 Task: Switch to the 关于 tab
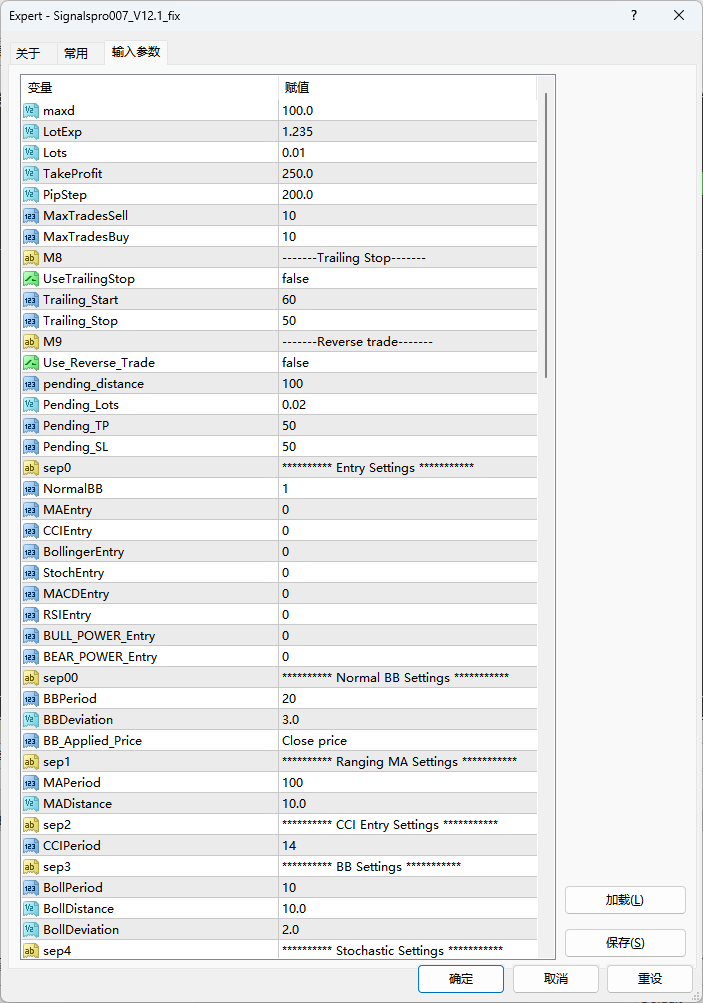[29, 54]
